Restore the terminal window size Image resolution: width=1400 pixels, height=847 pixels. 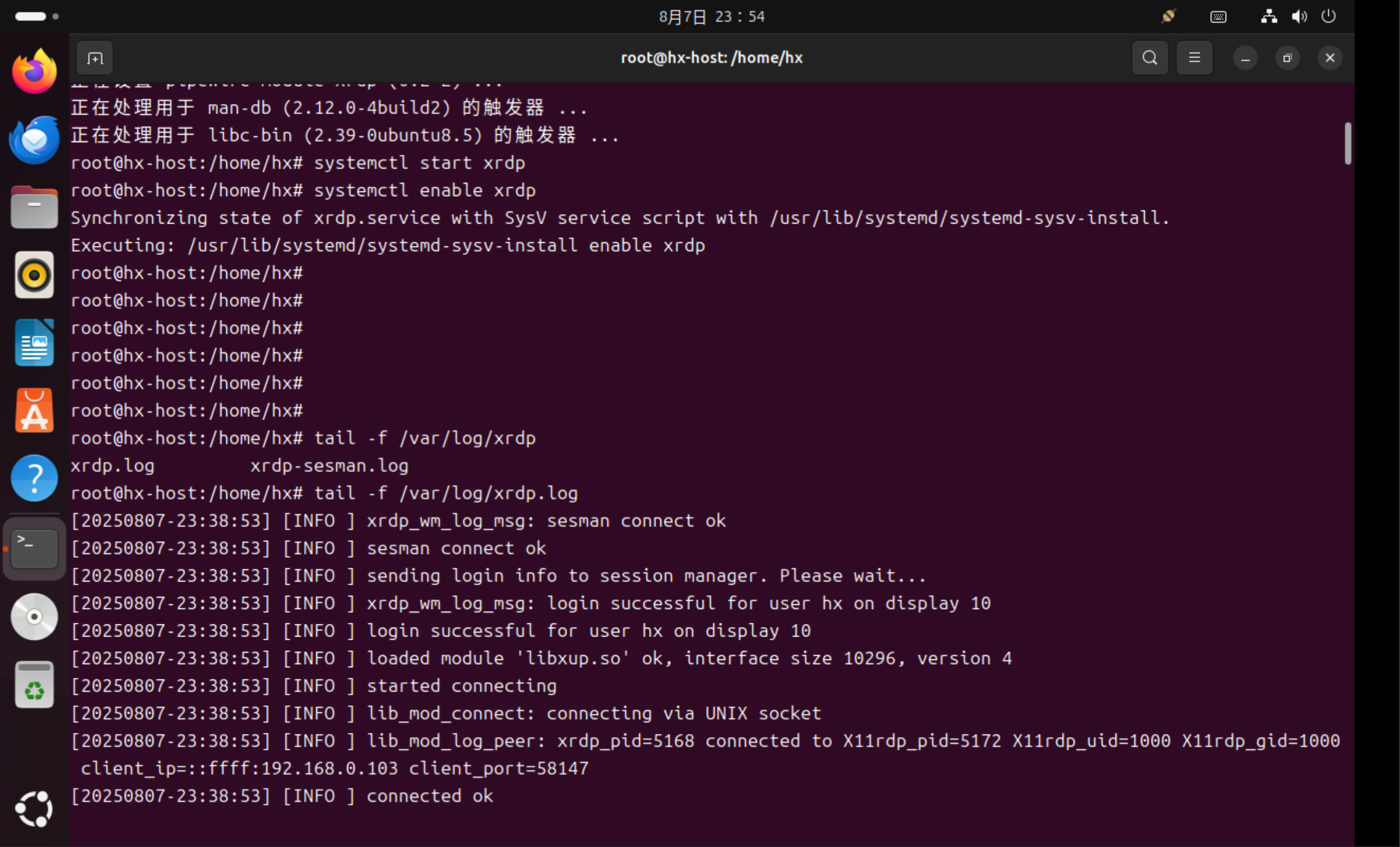click(x=1287, y=58)
